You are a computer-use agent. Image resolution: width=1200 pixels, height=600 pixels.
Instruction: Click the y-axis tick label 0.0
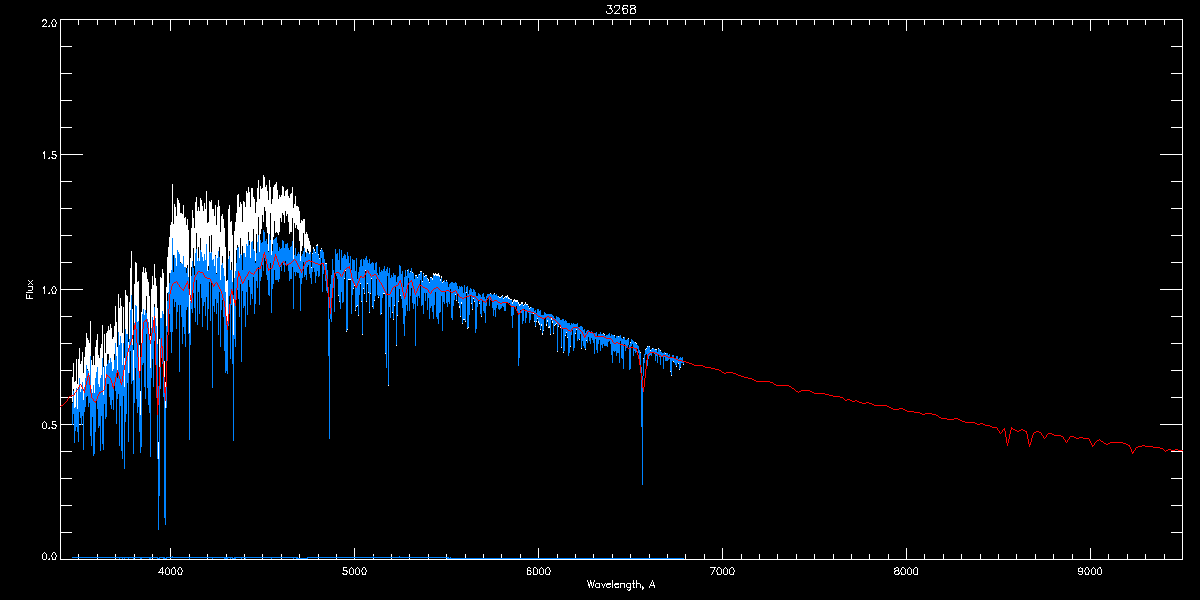tap(48, 557)
